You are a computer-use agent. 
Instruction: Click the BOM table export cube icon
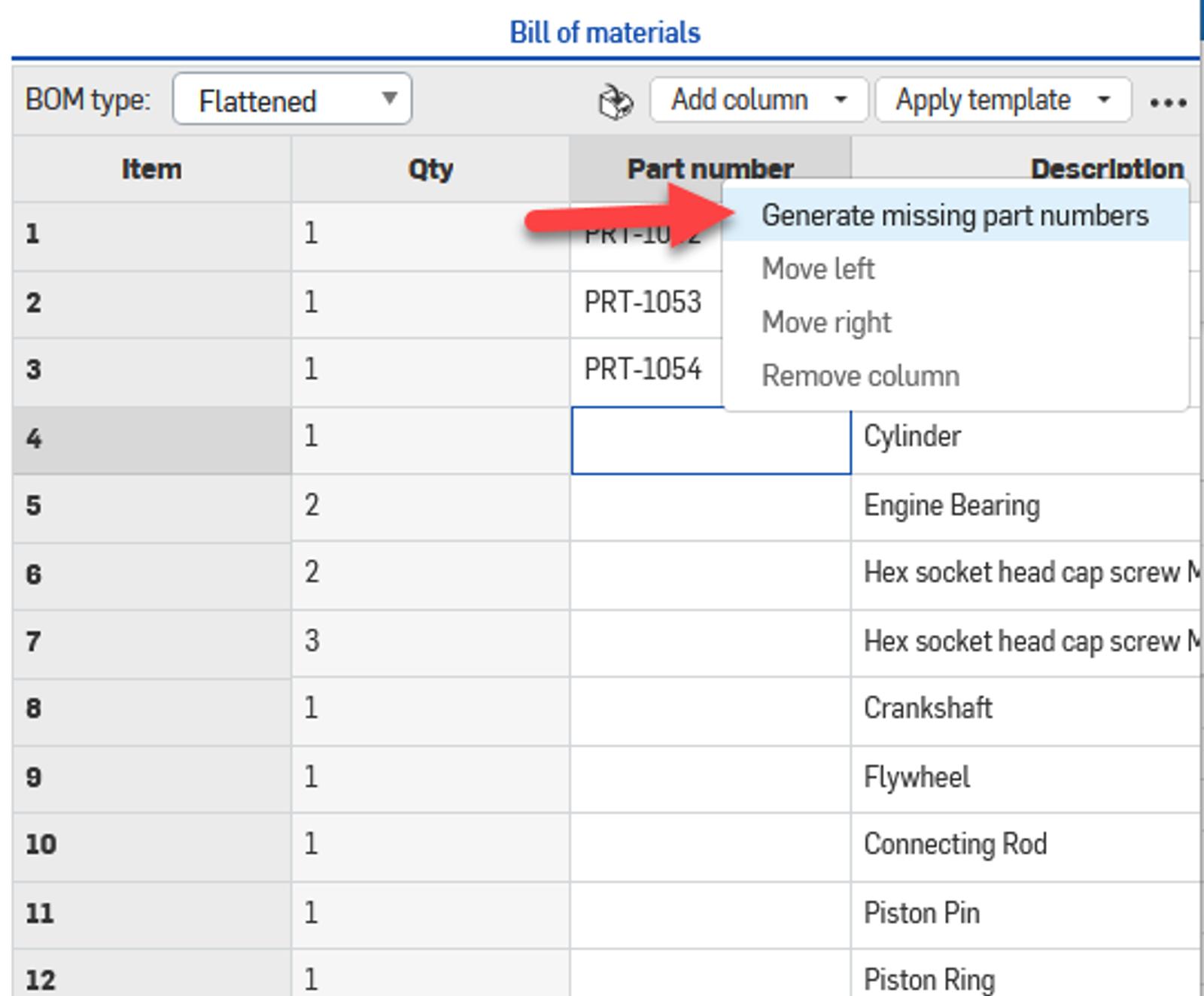(x=616, y=102)
